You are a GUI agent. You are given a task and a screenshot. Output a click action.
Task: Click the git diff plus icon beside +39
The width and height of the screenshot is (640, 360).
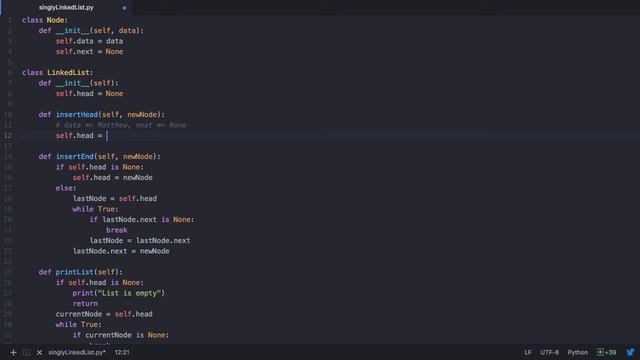click(600, 352)
